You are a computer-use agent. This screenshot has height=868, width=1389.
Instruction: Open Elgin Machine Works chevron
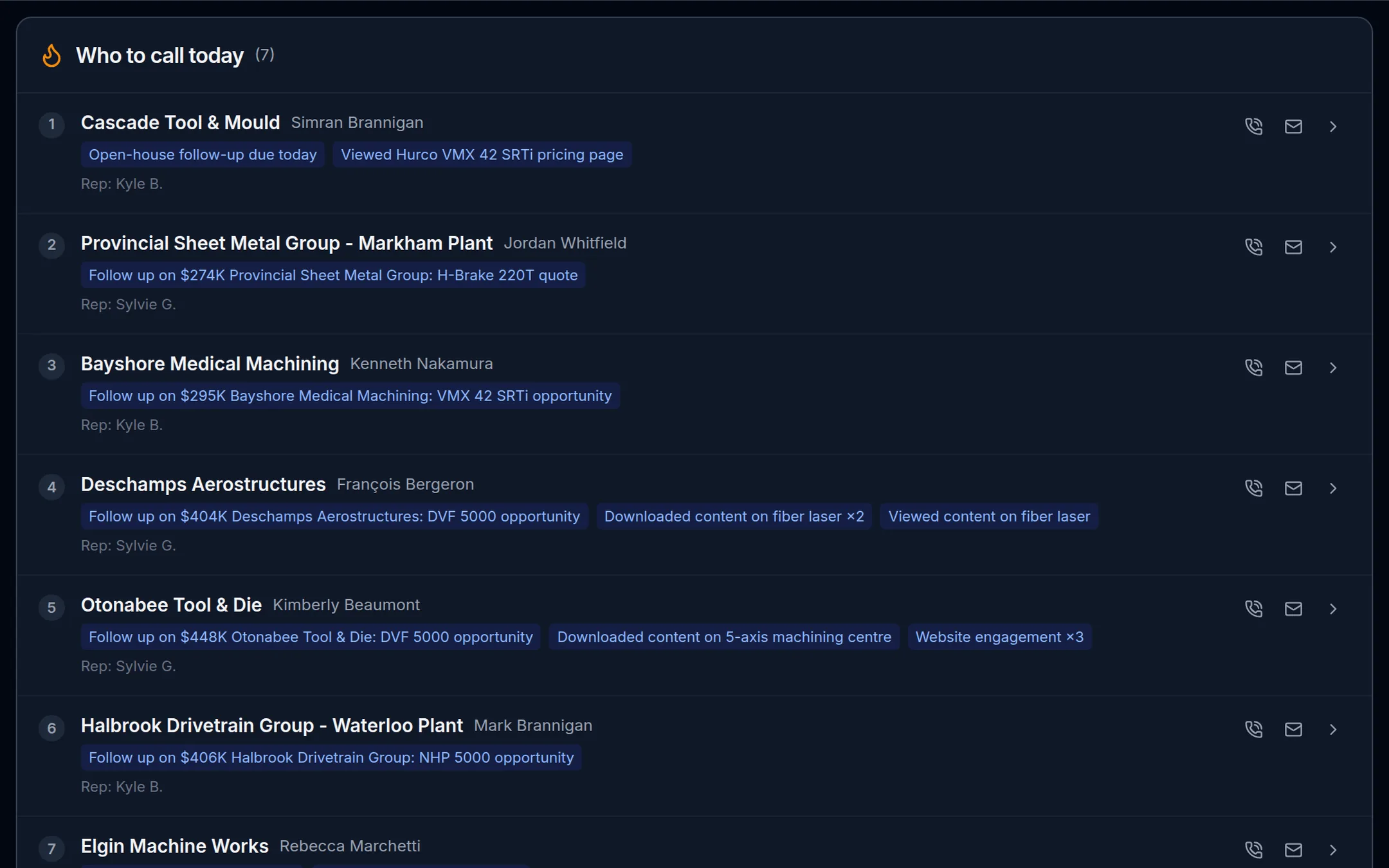click(1333, 849)
